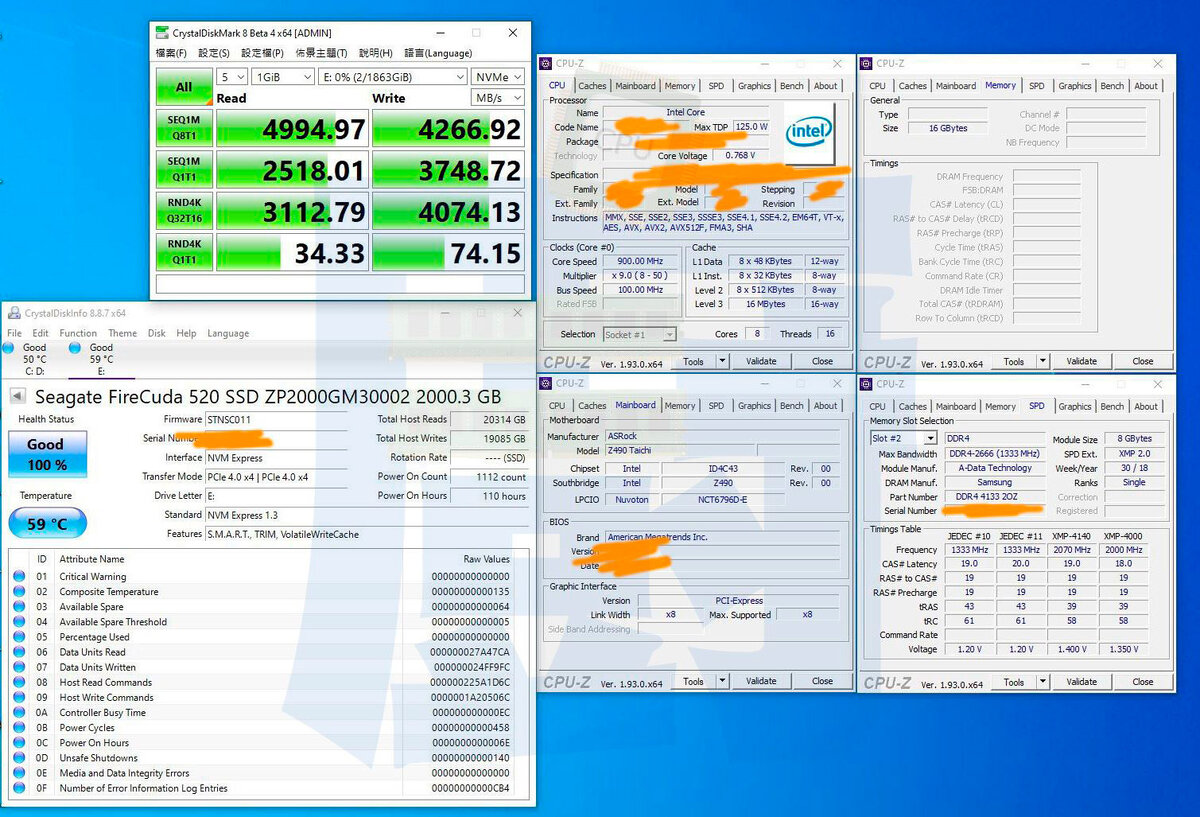The height and width of the screenshot is (817, 1200).
Task: Click the CPU-Z icon in the Memory window title bar
Action: coord(868,63)
